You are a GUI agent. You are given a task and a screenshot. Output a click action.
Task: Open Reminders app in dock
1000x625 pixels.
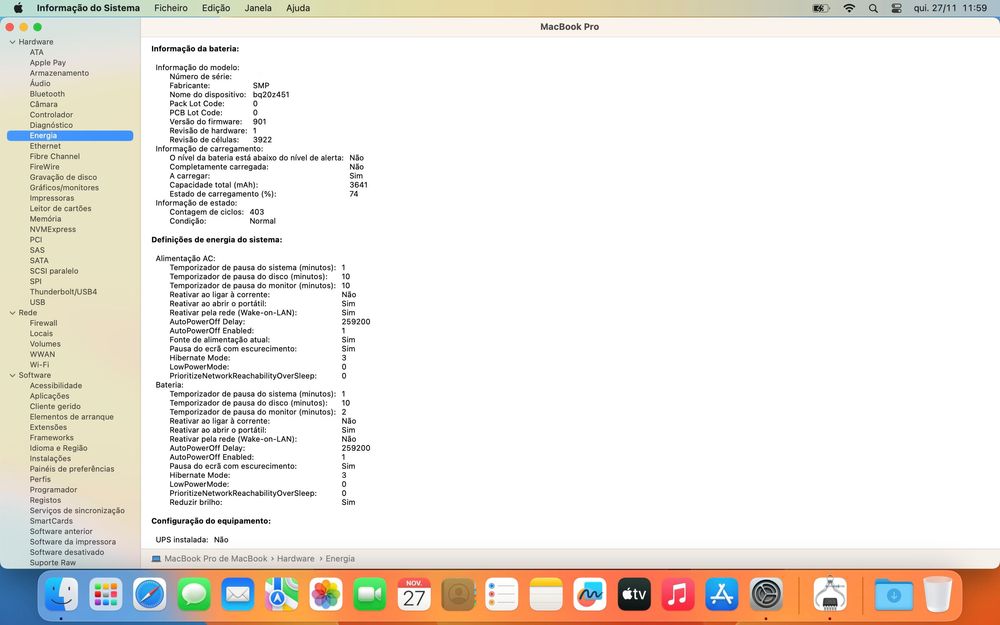point(501,594)
